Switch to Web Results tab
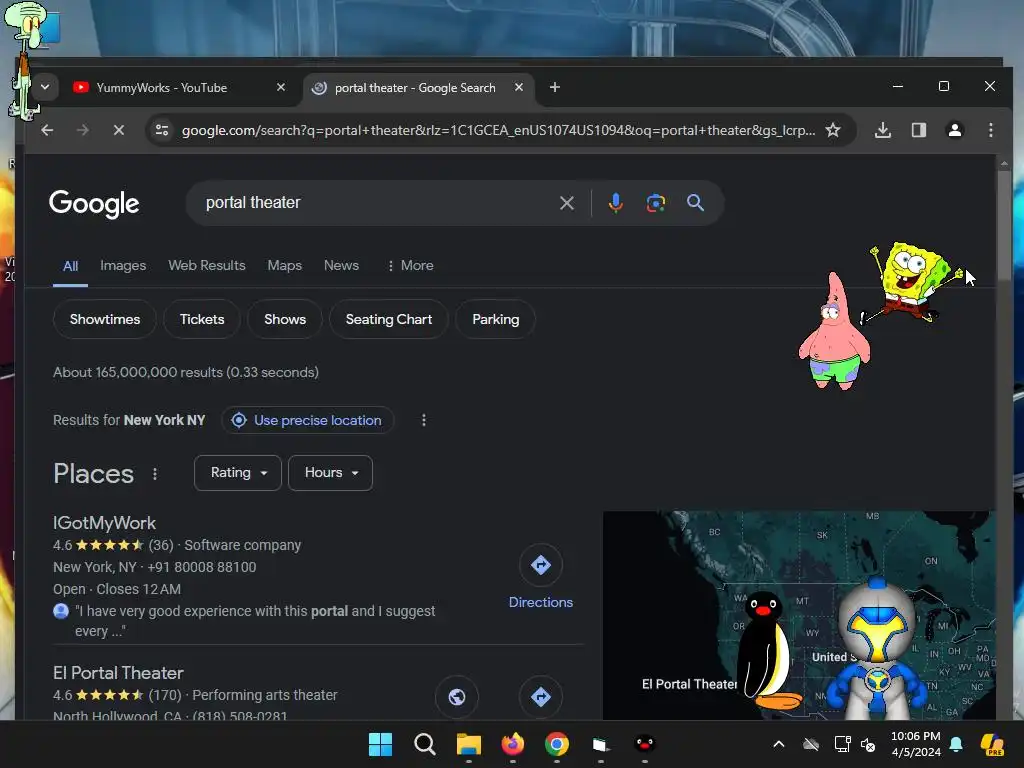This screenshot has height=768, width=1024. (206, 266)
